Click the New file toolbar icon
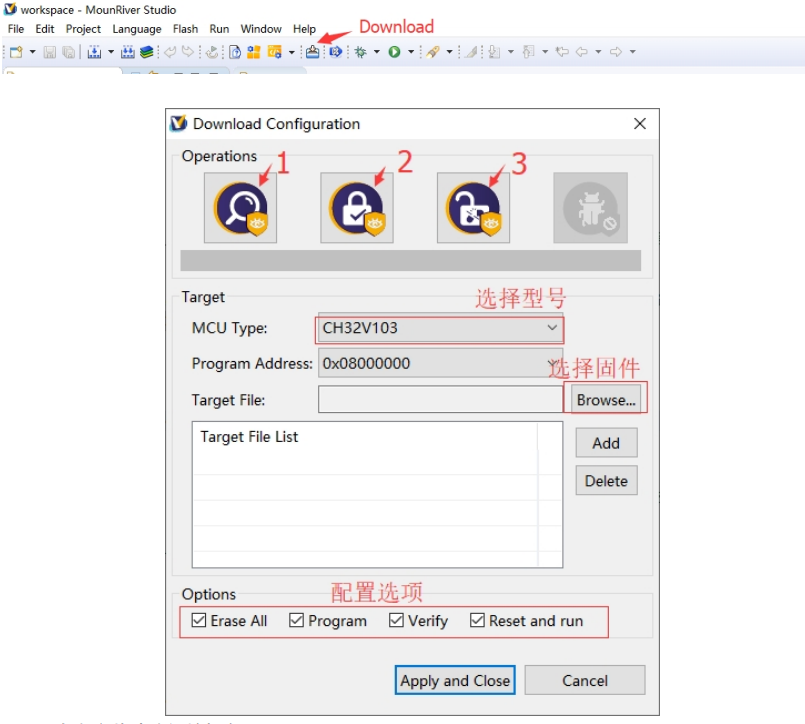 pyautogui.click(x=16, y=52)
